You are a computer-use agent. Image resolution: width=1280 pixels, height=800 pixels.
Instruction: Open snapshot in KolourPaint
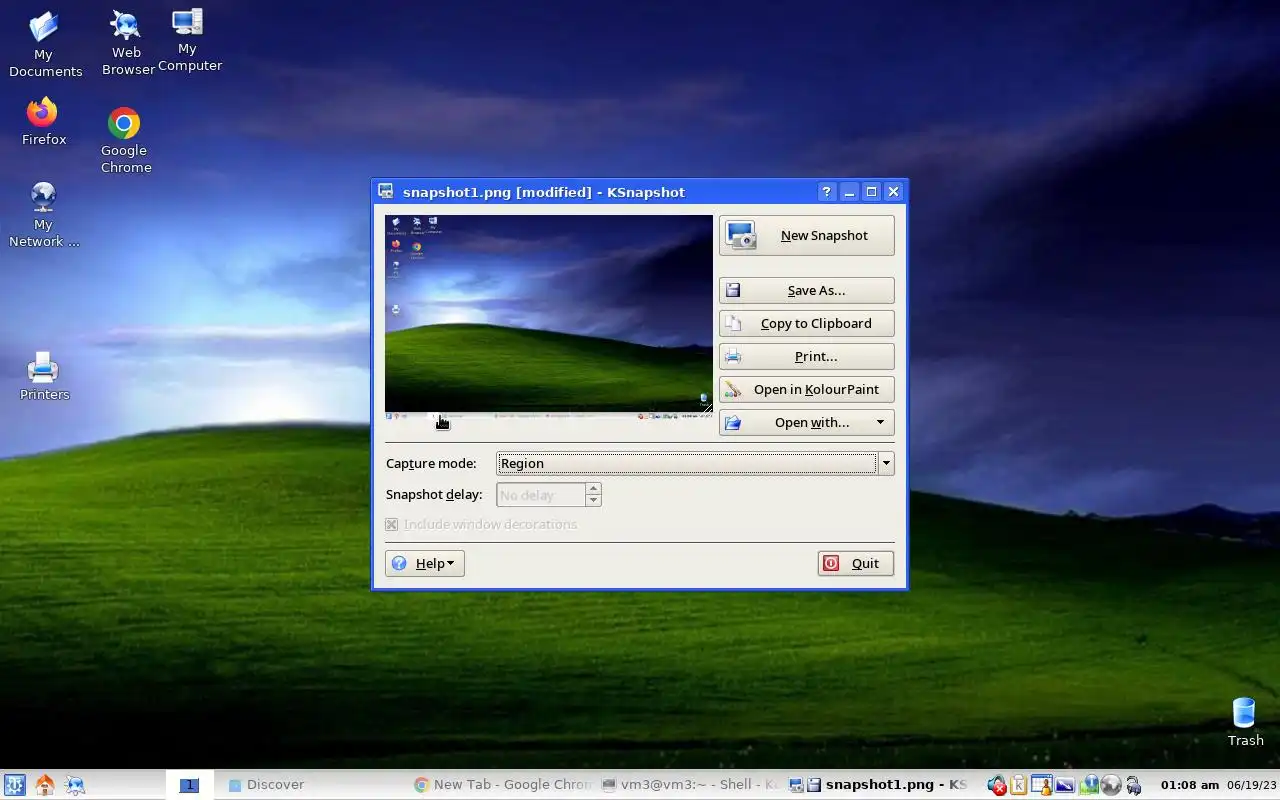tap(806, 389)
